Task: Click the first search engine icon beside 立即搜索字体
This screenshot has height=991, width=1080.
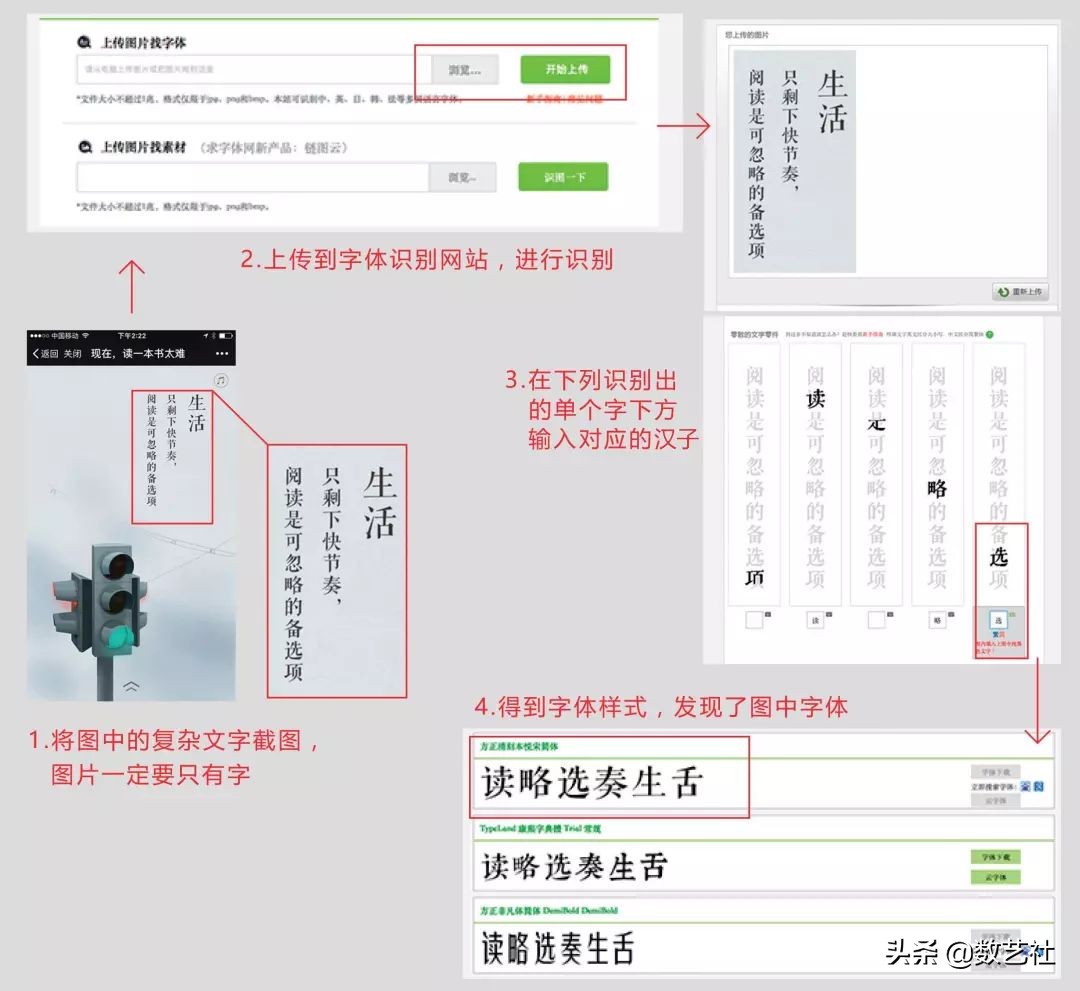Action: (1025, 787)
